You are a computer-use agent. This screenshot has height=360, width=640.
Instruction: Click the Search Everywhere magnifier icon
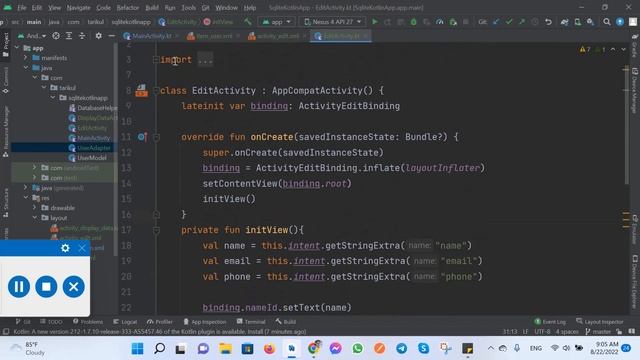pyautogui.click(x=607, y=22)
